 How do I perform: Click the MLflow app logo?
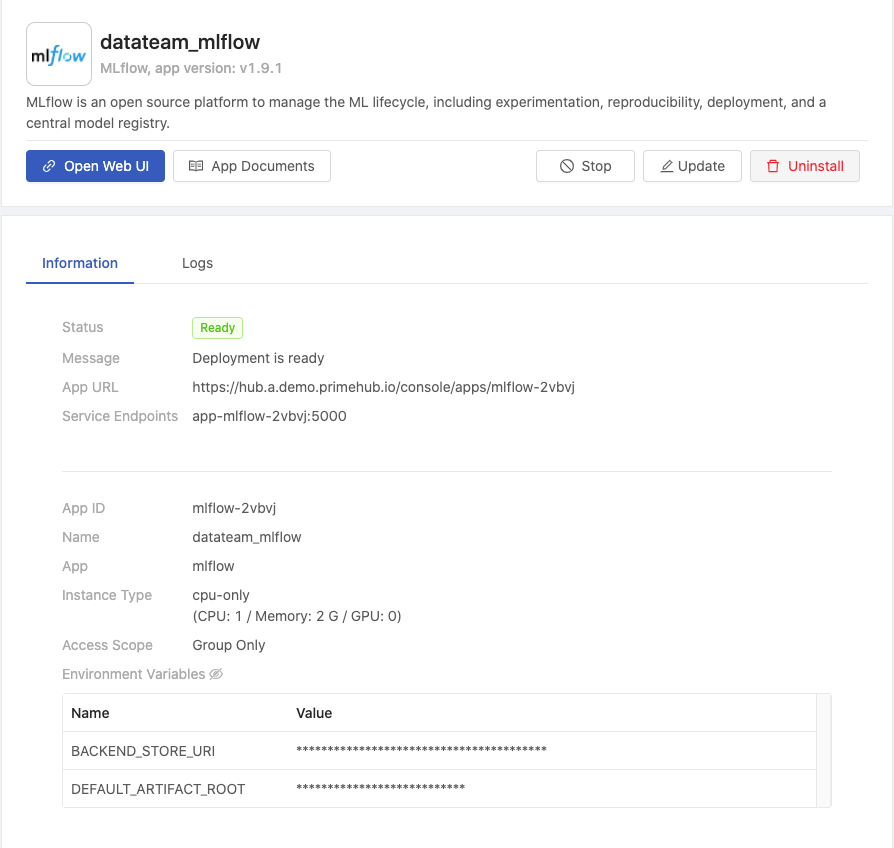coord(59,54)
